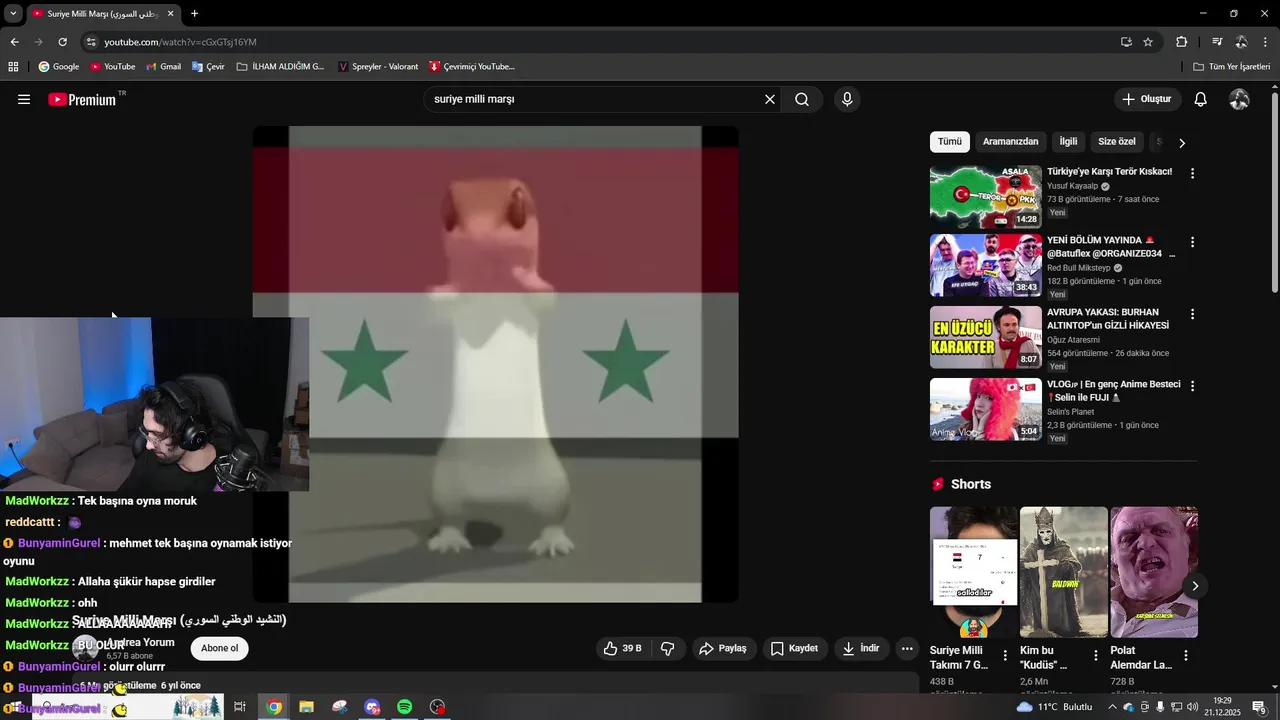Viewport: 1280px width, 720px height.
Task: Open options for Türkiye'ye Karşı Terör video
Action: coord(1192,173)
